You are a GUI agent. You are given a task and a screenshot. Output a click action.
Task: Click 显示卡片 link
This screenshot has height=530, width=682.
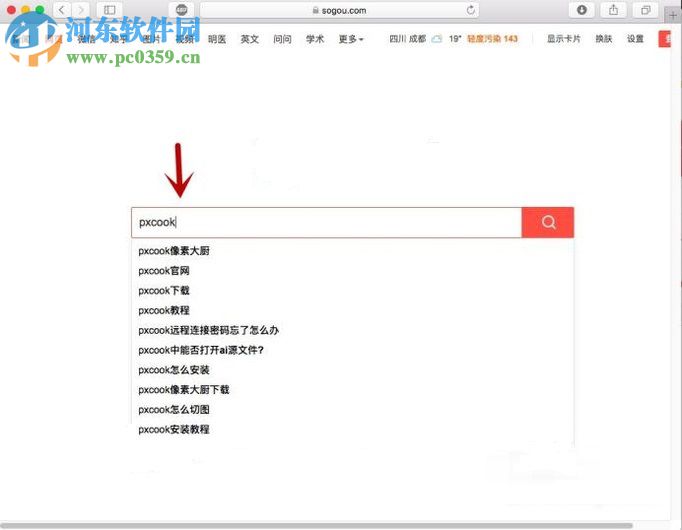coord(564,39)
